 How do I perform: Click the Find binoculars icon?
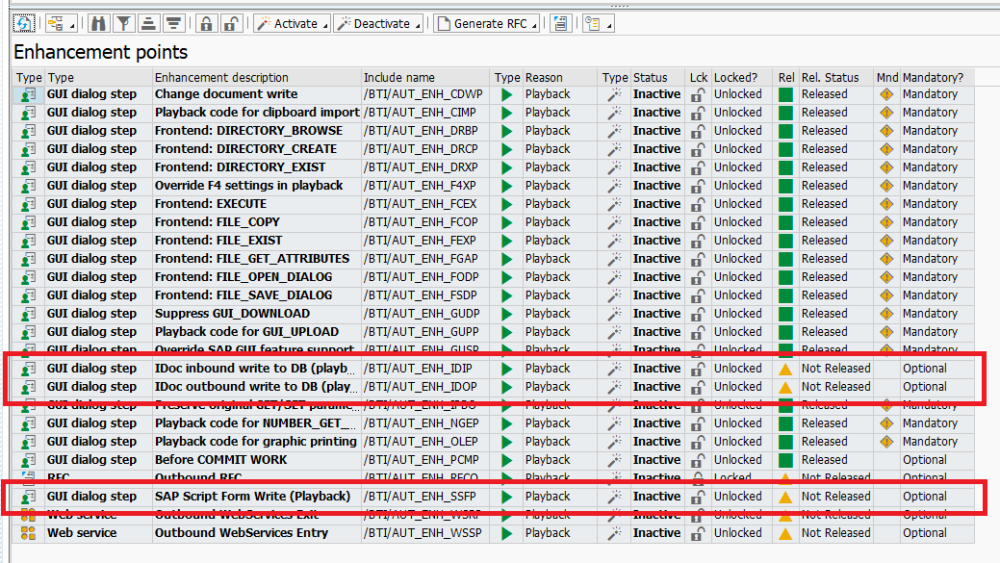(x=98, y=24)
